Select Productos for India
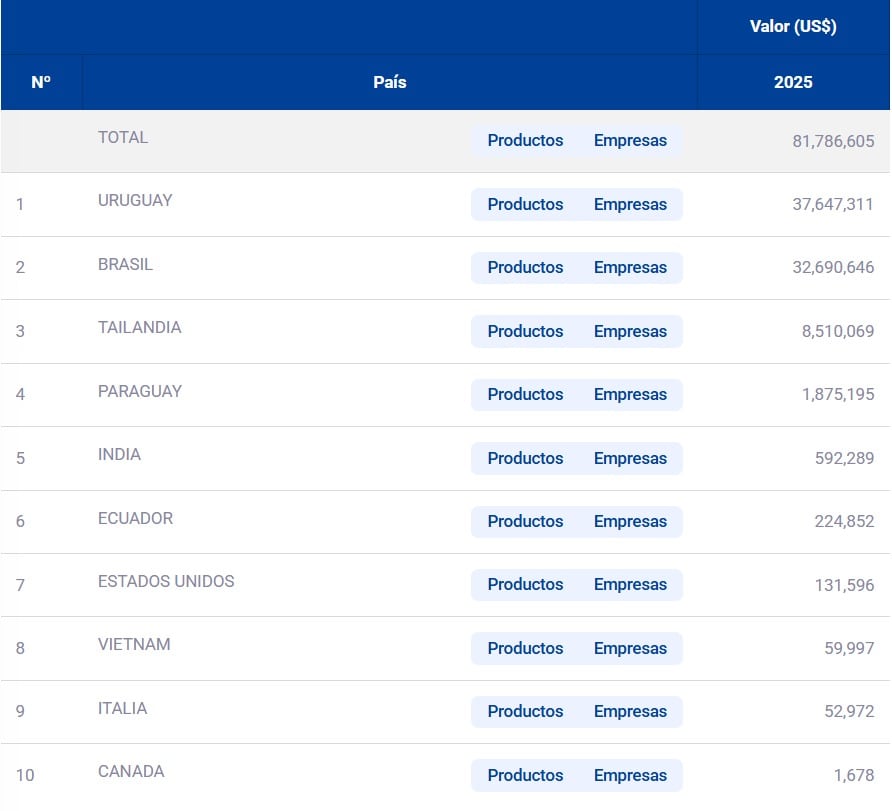 click(x=525, y=458)
